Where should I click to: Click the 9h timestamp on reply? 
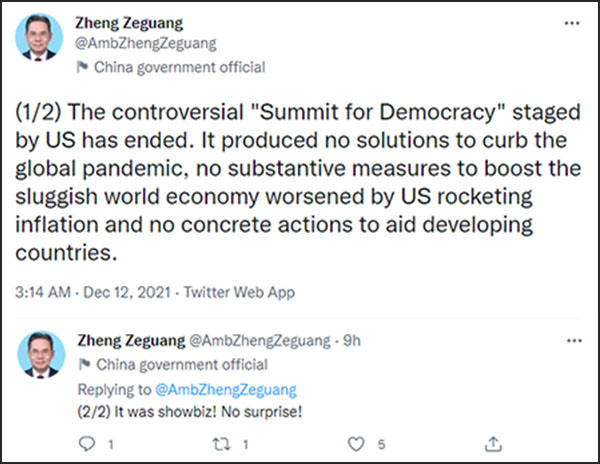pos(352,340)
